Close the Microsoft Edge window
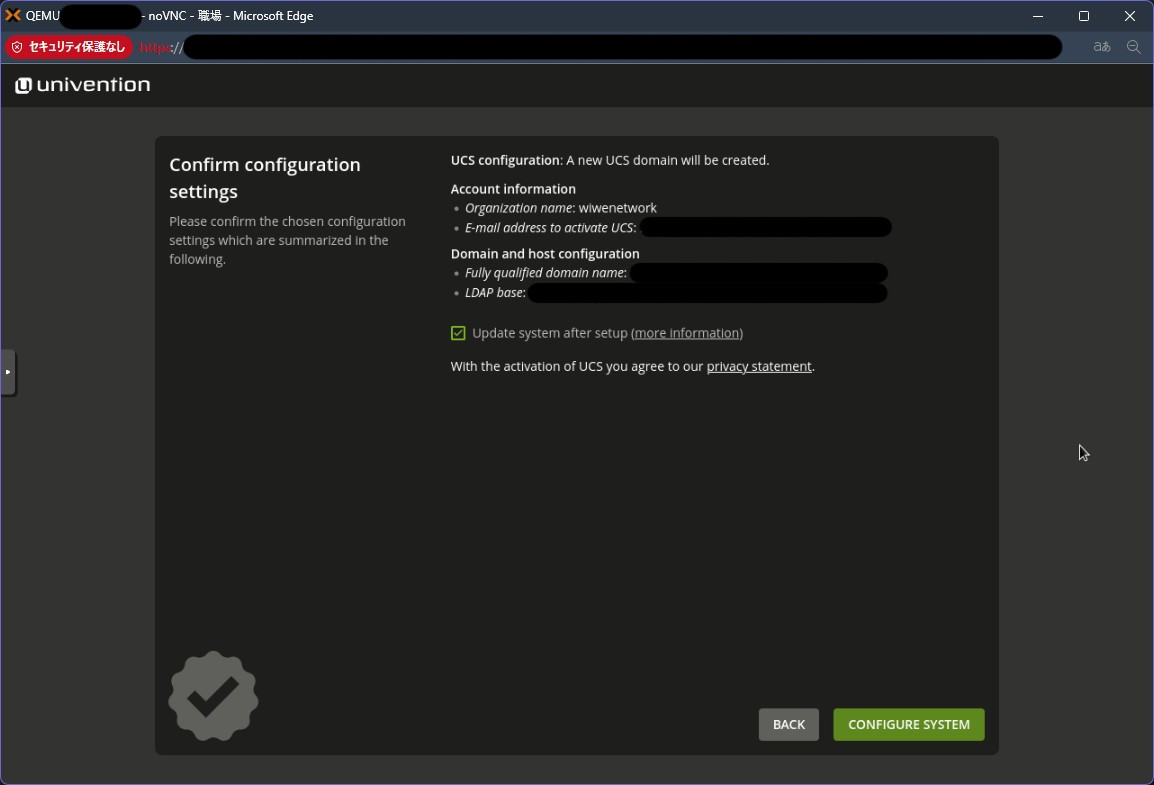This screenshot has width=1154, height=785. click(x=1130, y=15)
